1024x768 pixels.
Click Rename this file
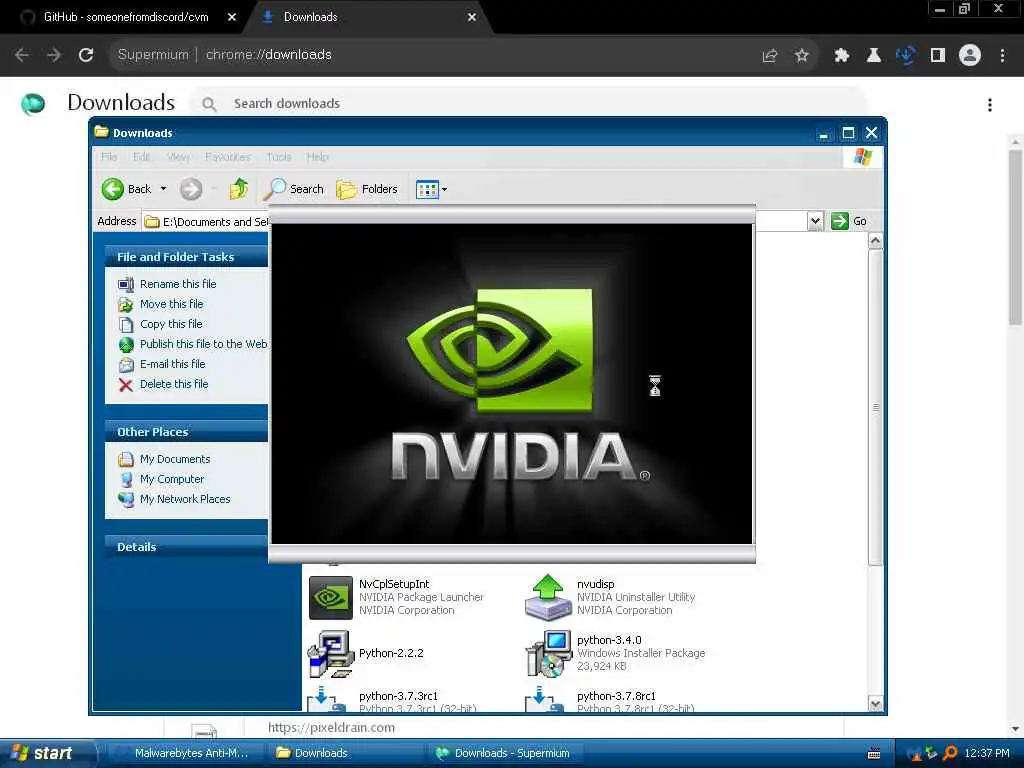178,284
